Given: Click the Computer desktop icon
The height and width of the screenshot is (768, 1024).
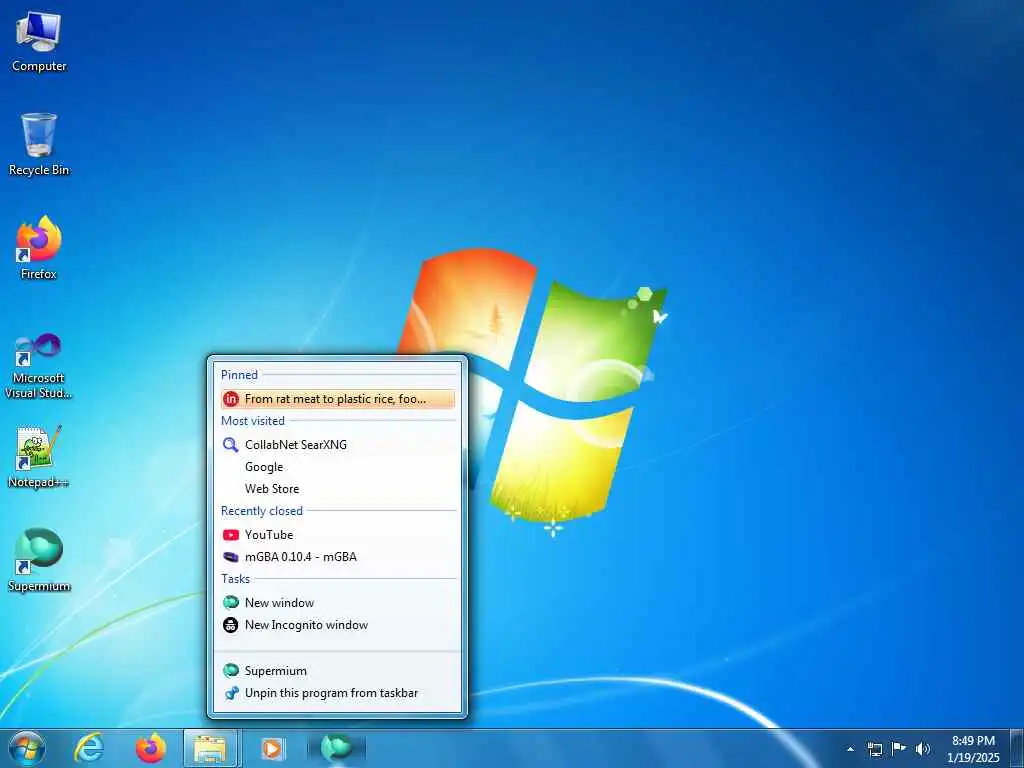Looking at the screenshot, I should point(39,41).
